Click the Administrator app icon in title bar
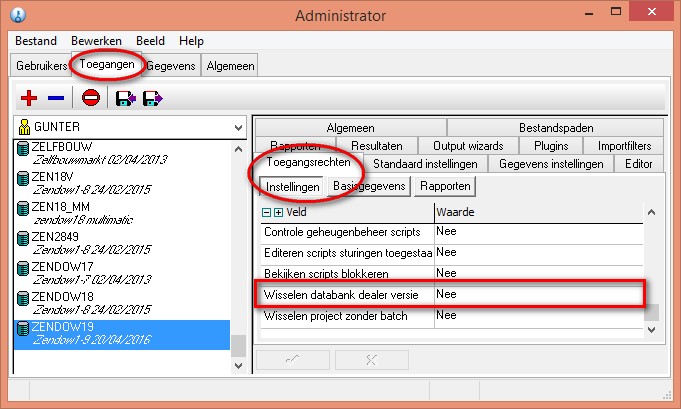The width and height of the screenshot is (681, 409). [x=18, y=15]
